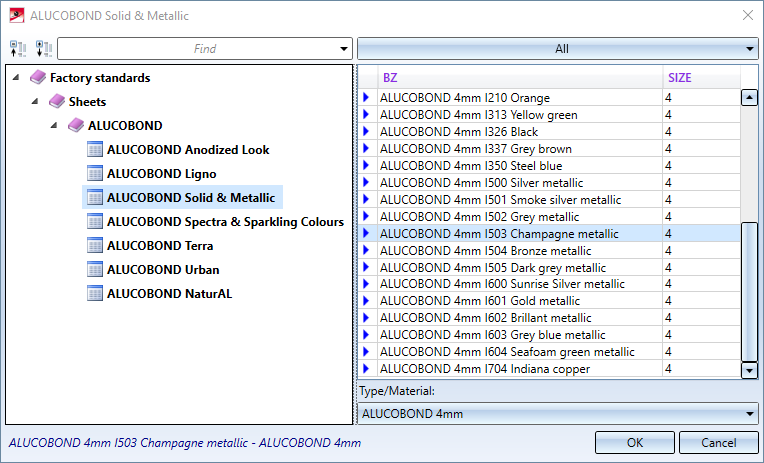Close the ALUCOBOND dialog window

pos(747,15)
